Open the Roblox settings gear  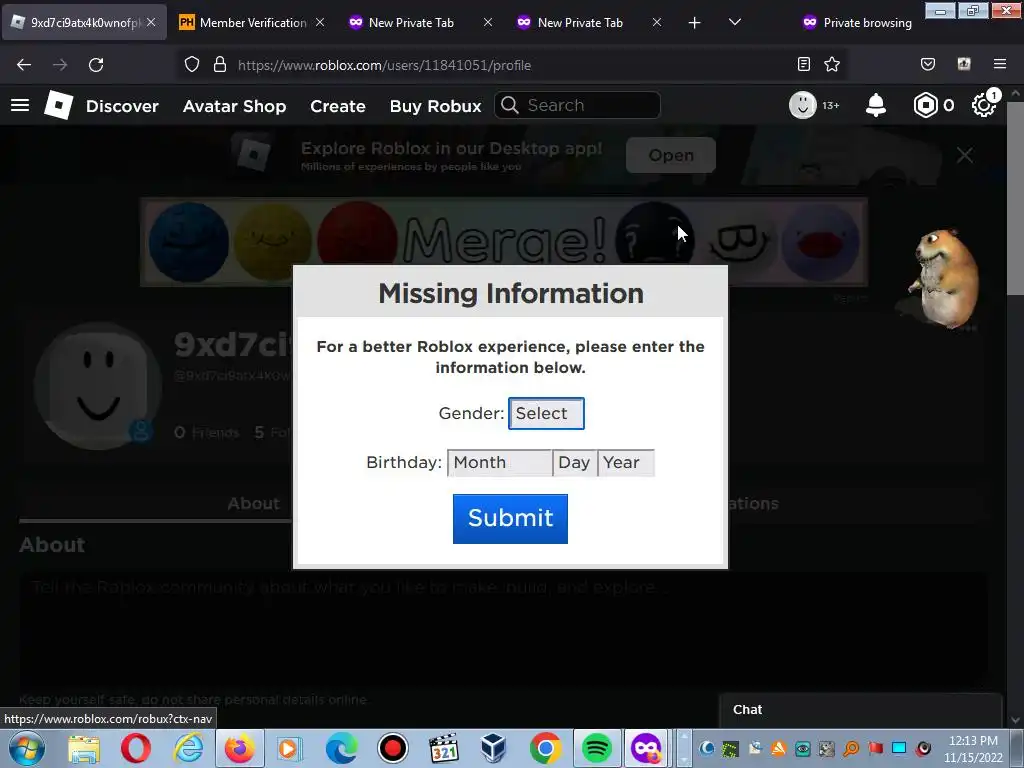pyautogui.click(x=984, y=105)
